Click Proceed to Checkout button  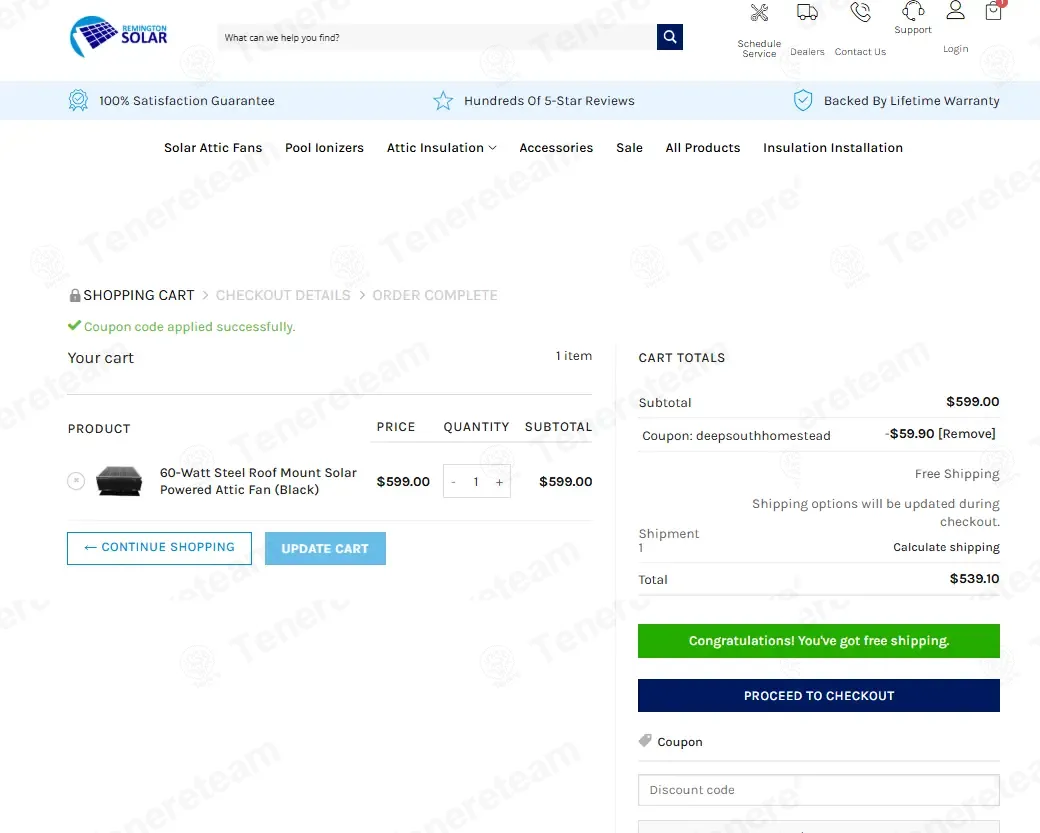(818, 695)
